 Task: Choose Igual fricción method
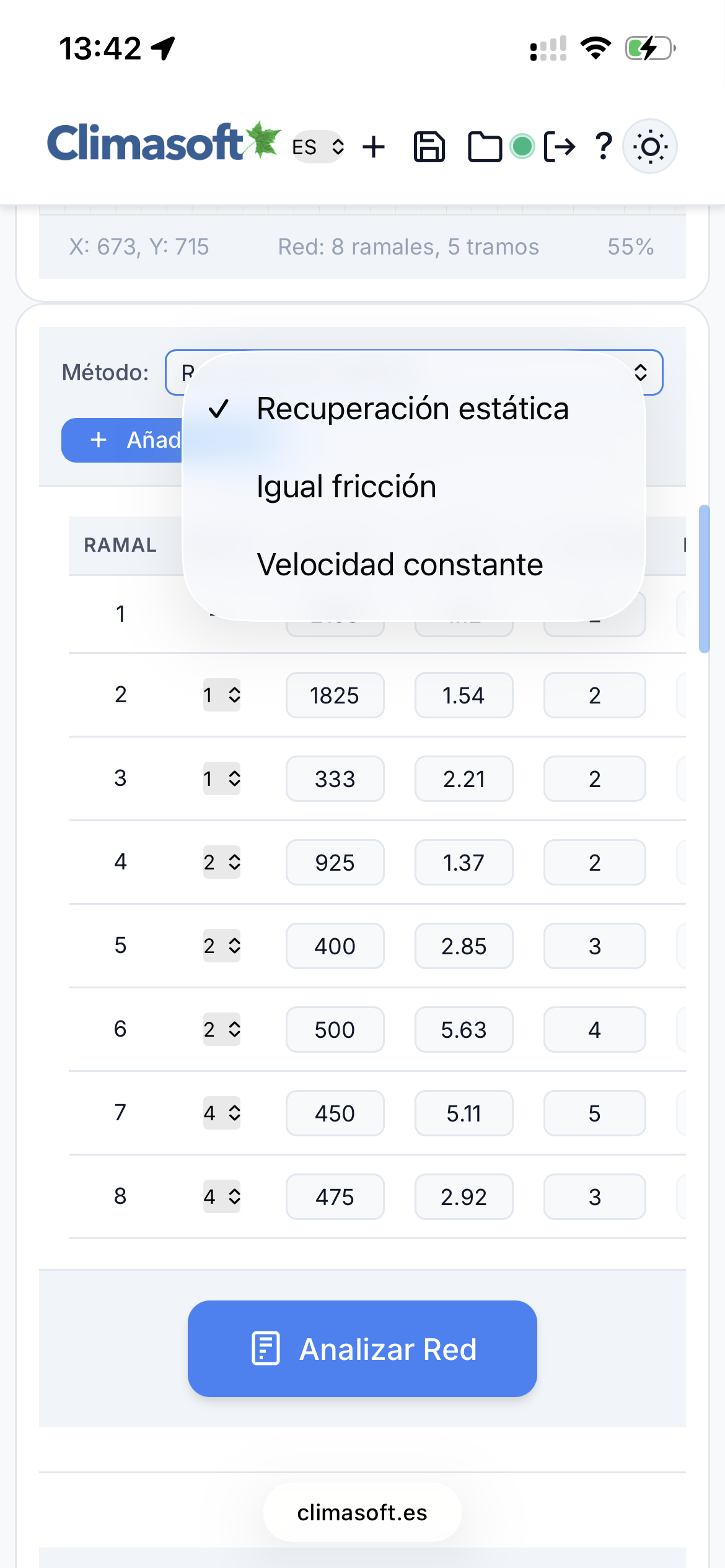[x=346, y=487]
